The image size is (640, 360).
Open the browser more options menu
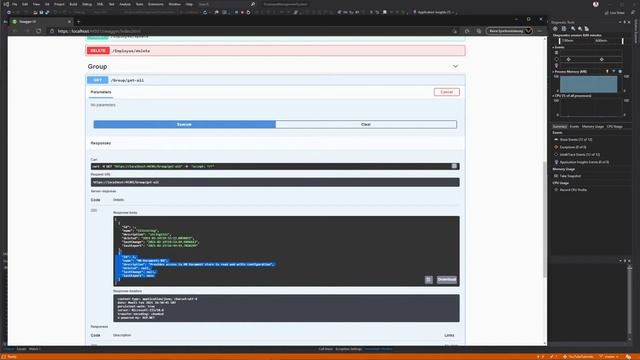(540, 31)
